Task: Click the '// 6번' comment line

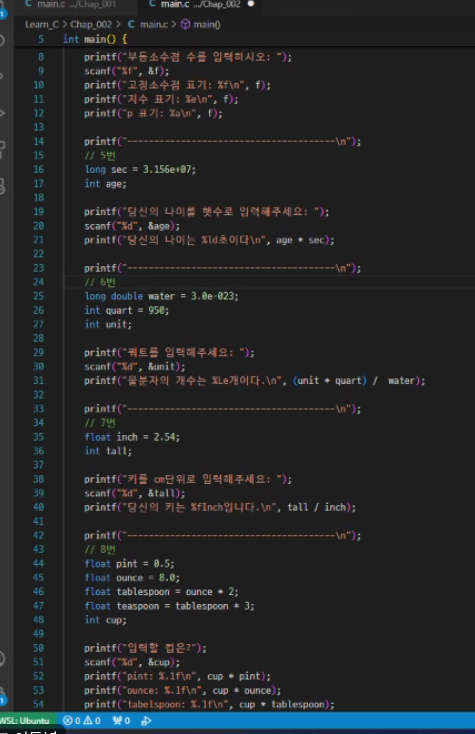Action: (100, 282)
